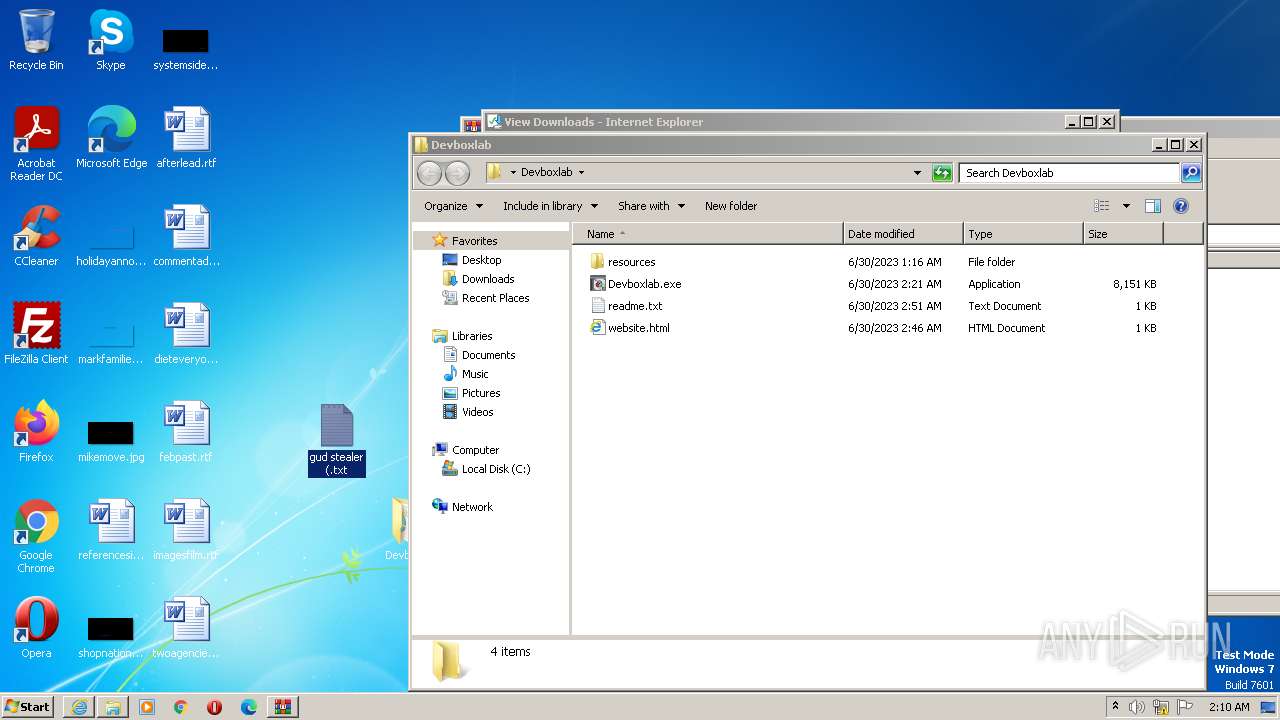This screenshot has height=720, width=1280.
Task: Click the New folder button
Action: coord(731,206)
